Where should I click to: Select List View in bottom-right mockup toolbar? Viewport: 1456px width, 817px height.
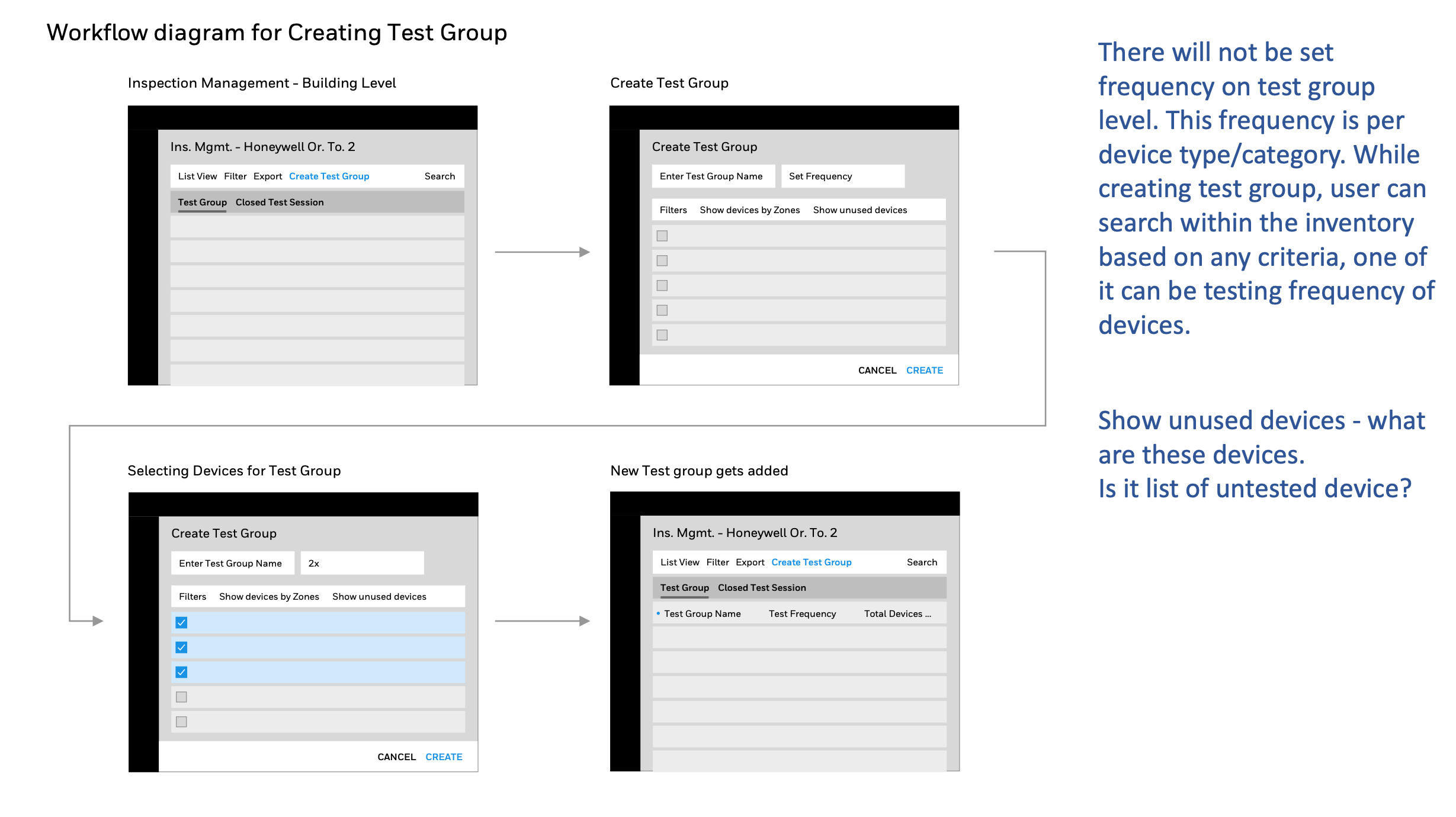(x=679, y=562)
